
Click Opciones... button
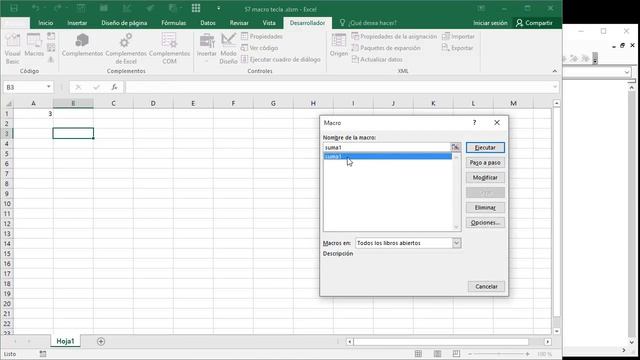pyautogui.click(x=485, y=223)
